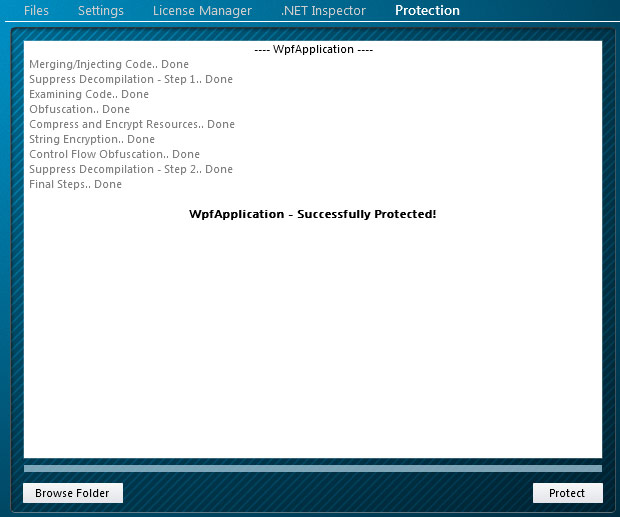
Task: Select the Examining Code log line
Action: click(x=89, y=94)
